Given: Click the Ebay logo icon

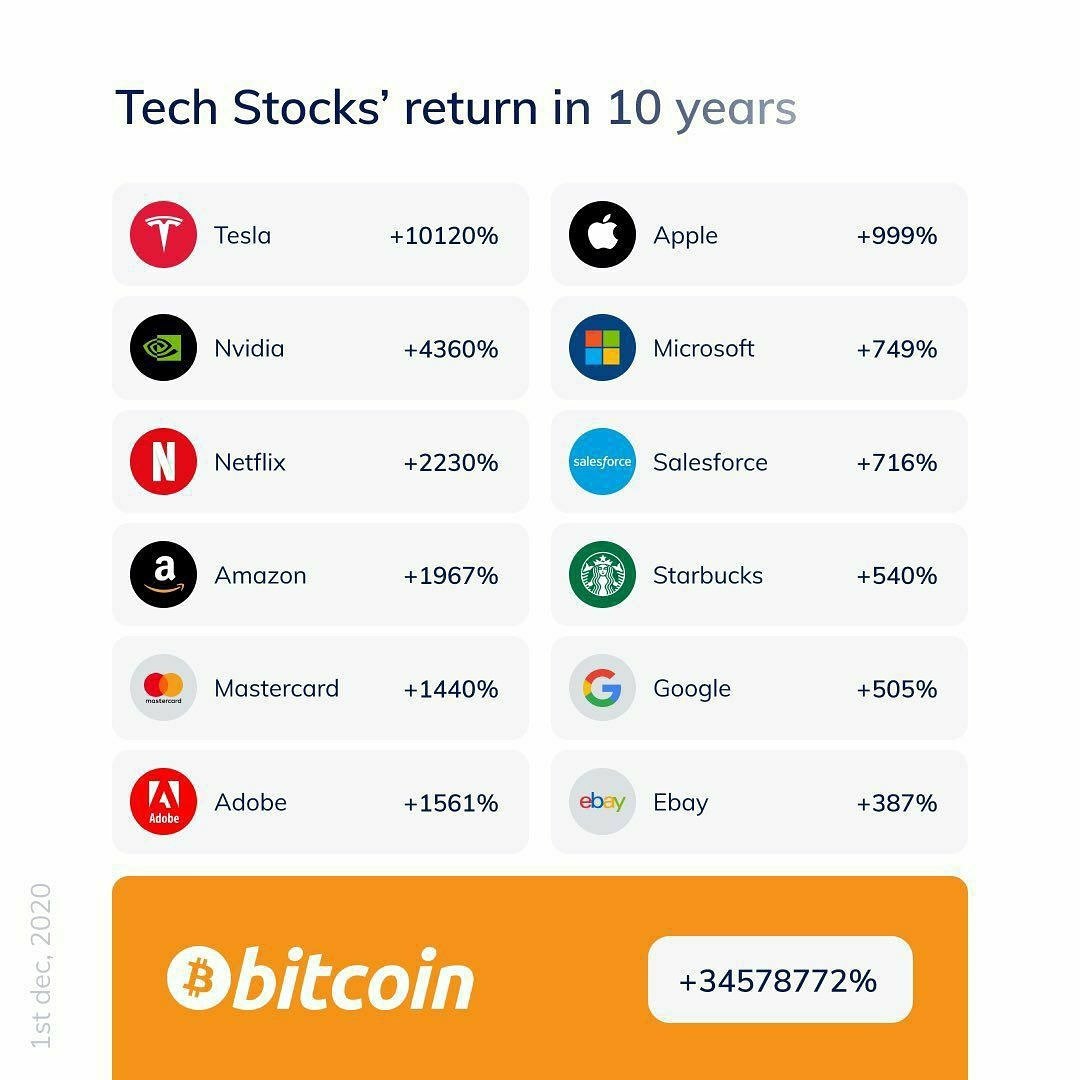Looking at the screenshot, I should [x=602, y=802].
